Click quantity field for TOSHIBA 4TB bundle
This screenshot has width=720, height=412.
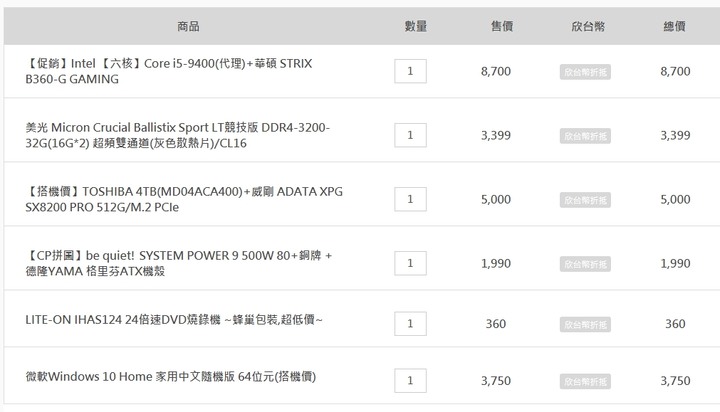pyautogui.click(x=410, y=199)
